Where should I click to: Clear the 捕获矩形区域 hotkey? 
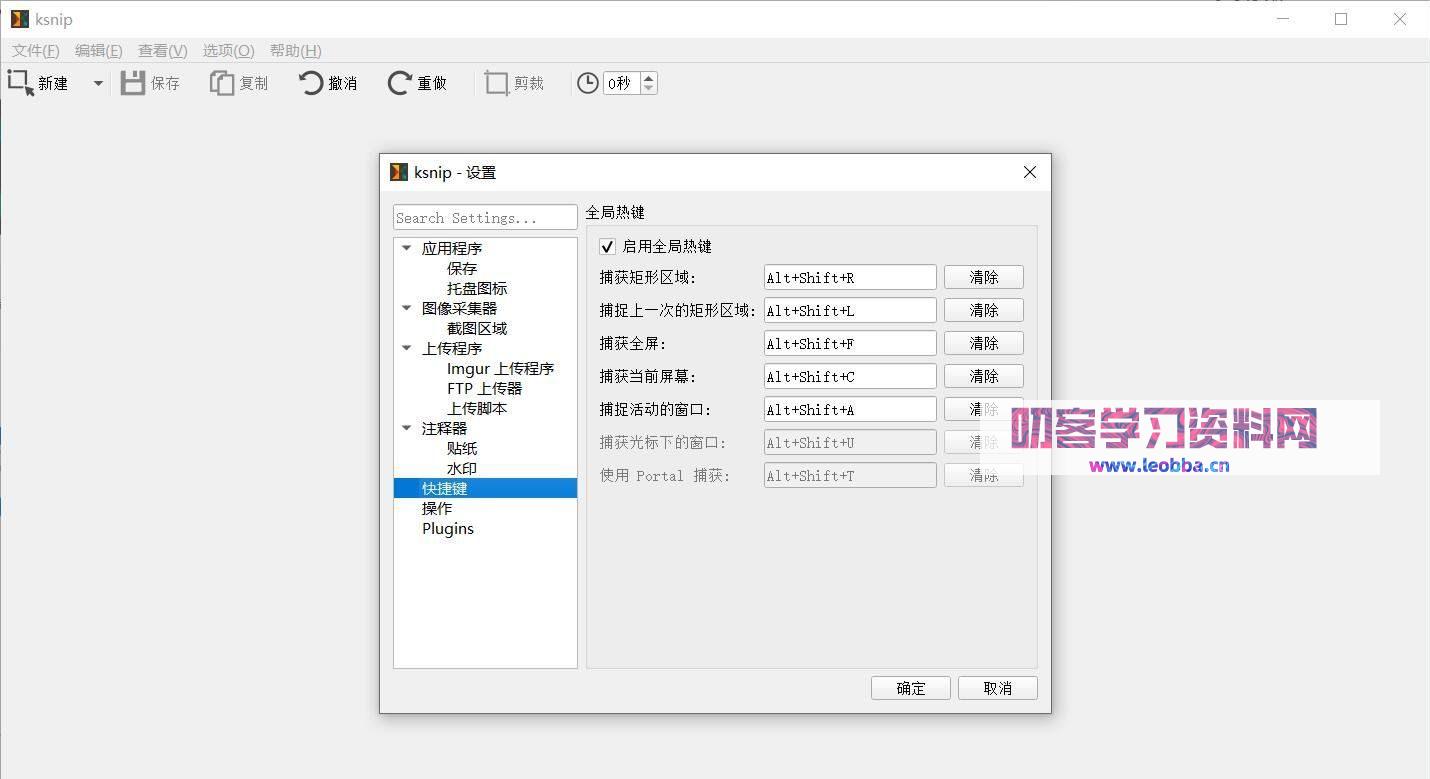(x=983, y=277)
